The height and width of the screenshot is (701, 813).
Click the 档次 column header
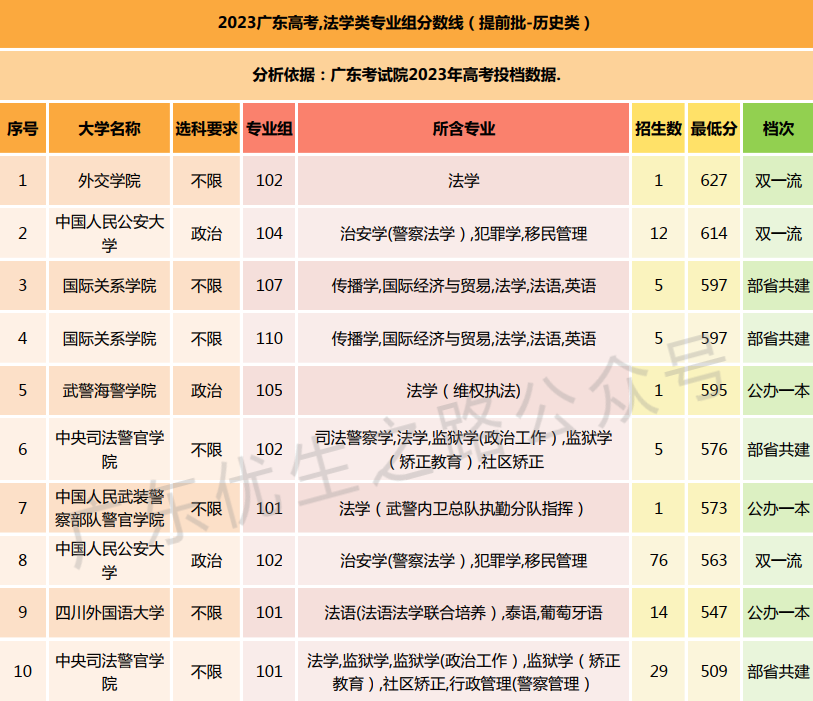(778, 128)
